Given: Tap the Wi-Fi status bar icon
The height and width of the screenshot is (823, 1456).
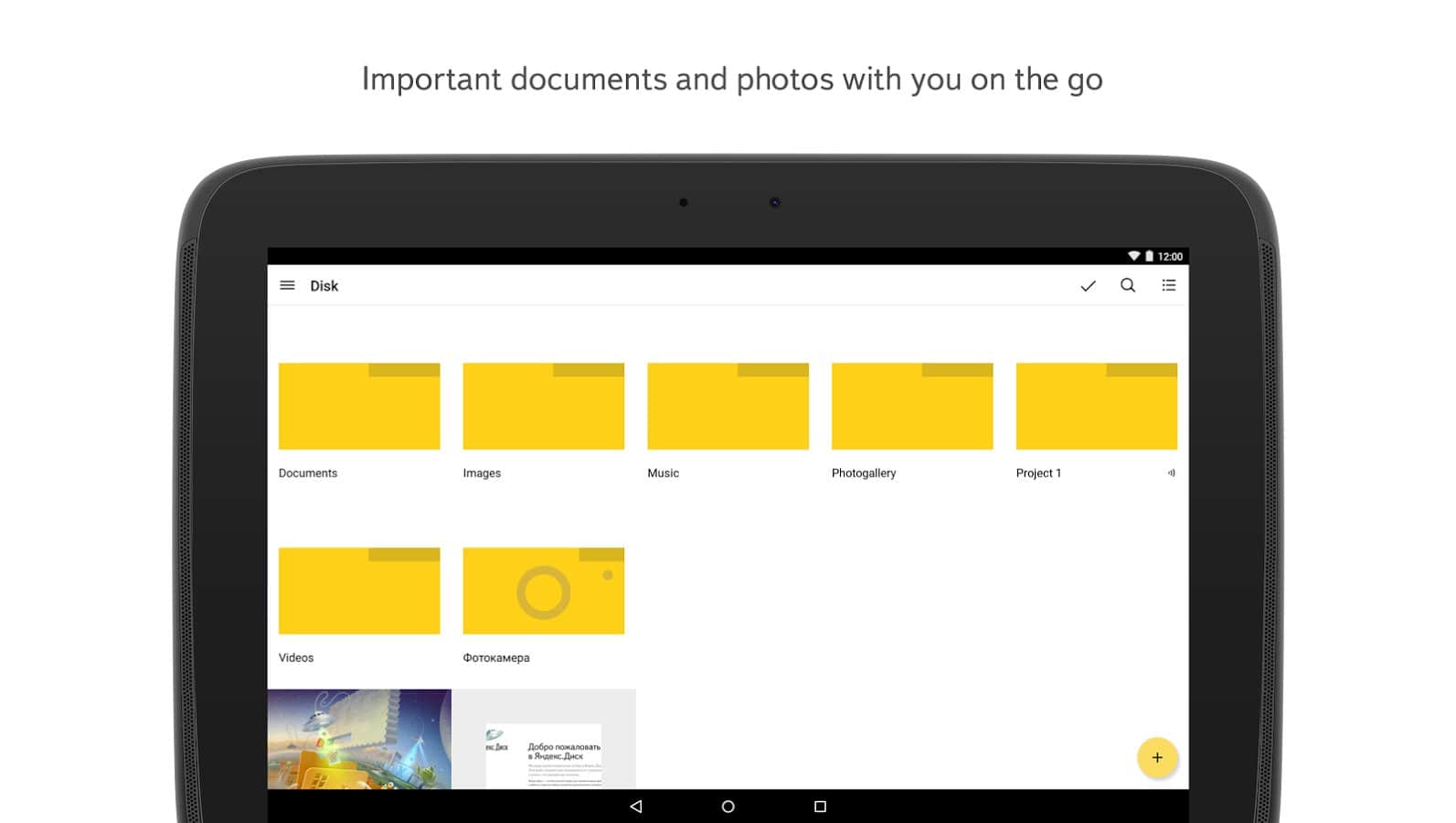Looking at the screenshot, I should [1133, 256].
